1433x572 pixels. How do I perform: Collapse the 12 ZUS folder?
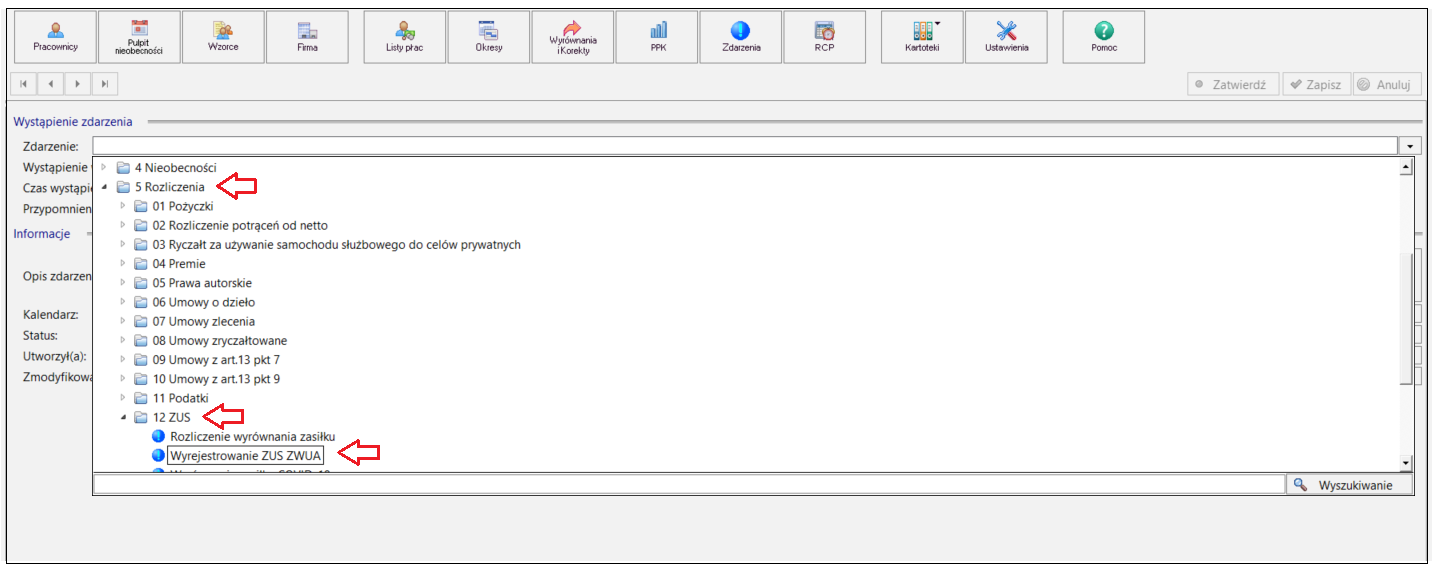click(x=122, y=417)
